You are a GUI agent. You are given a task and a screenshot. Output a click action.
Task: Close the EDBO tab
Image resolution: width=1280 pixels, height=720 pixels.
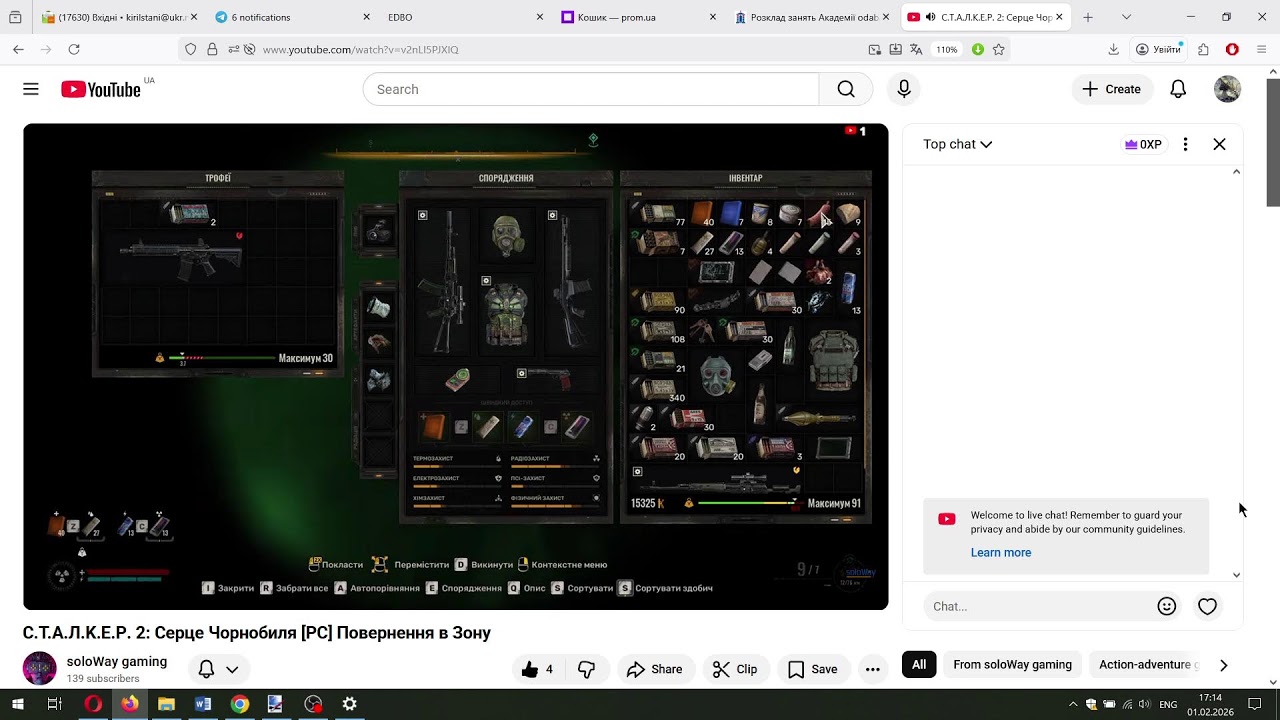(x=540, y=17)
